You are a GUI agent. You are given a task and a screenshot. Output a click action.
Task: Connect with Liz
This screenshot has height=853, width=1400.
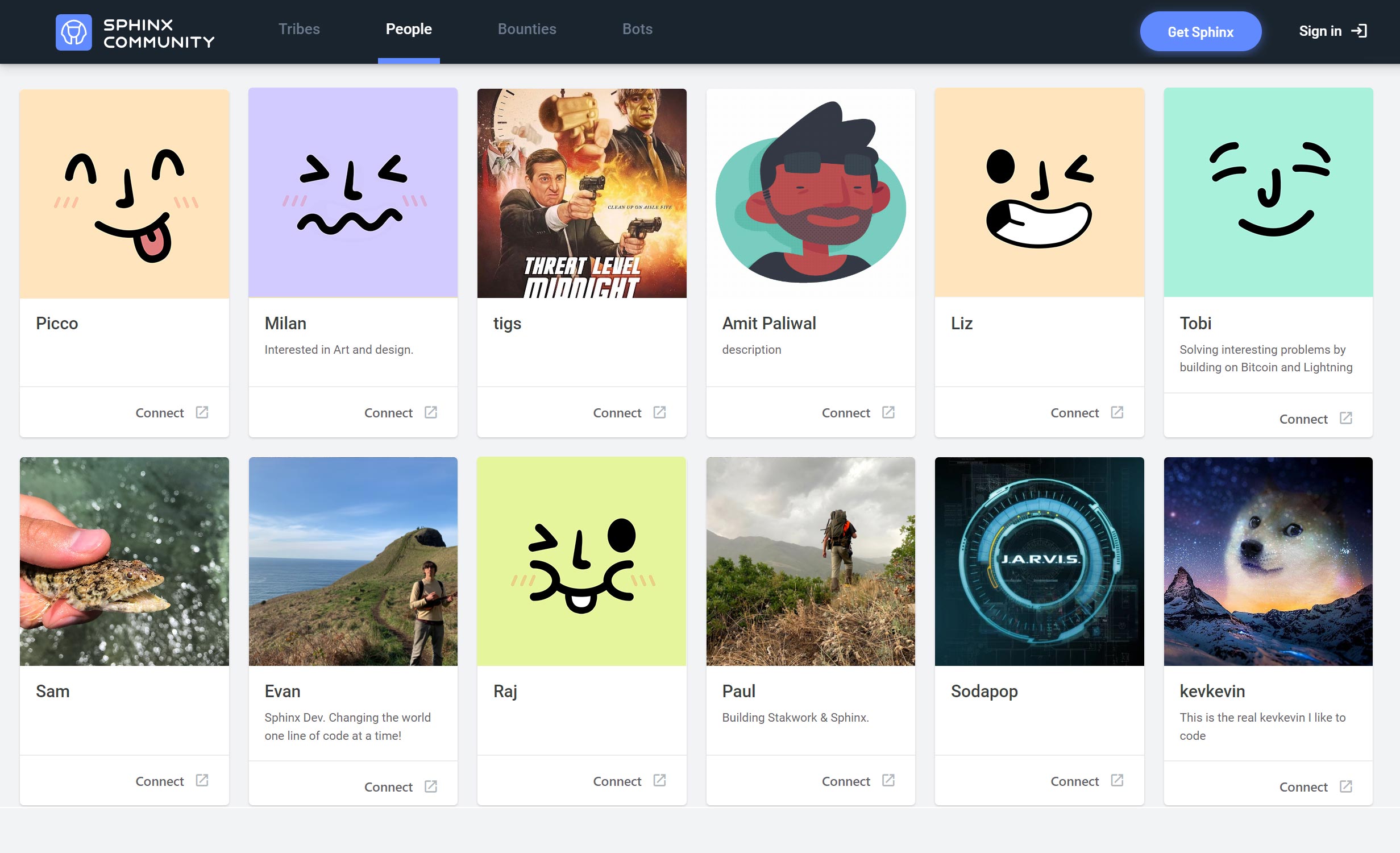[x=1074, y=413]
